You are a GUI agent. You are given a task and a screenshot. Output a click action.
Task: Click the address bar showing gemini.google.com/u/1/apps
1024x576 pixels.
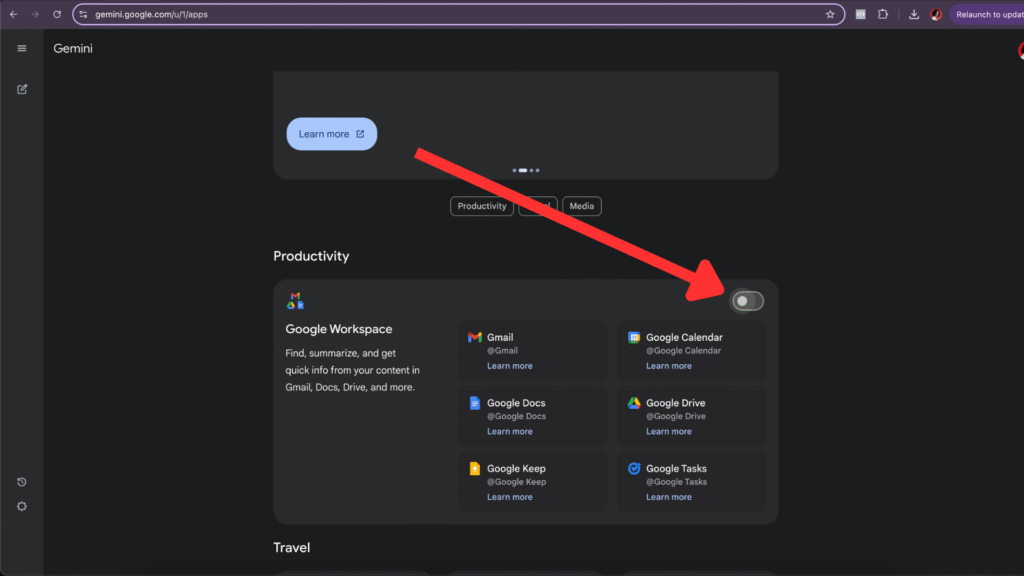click(458, 14)
